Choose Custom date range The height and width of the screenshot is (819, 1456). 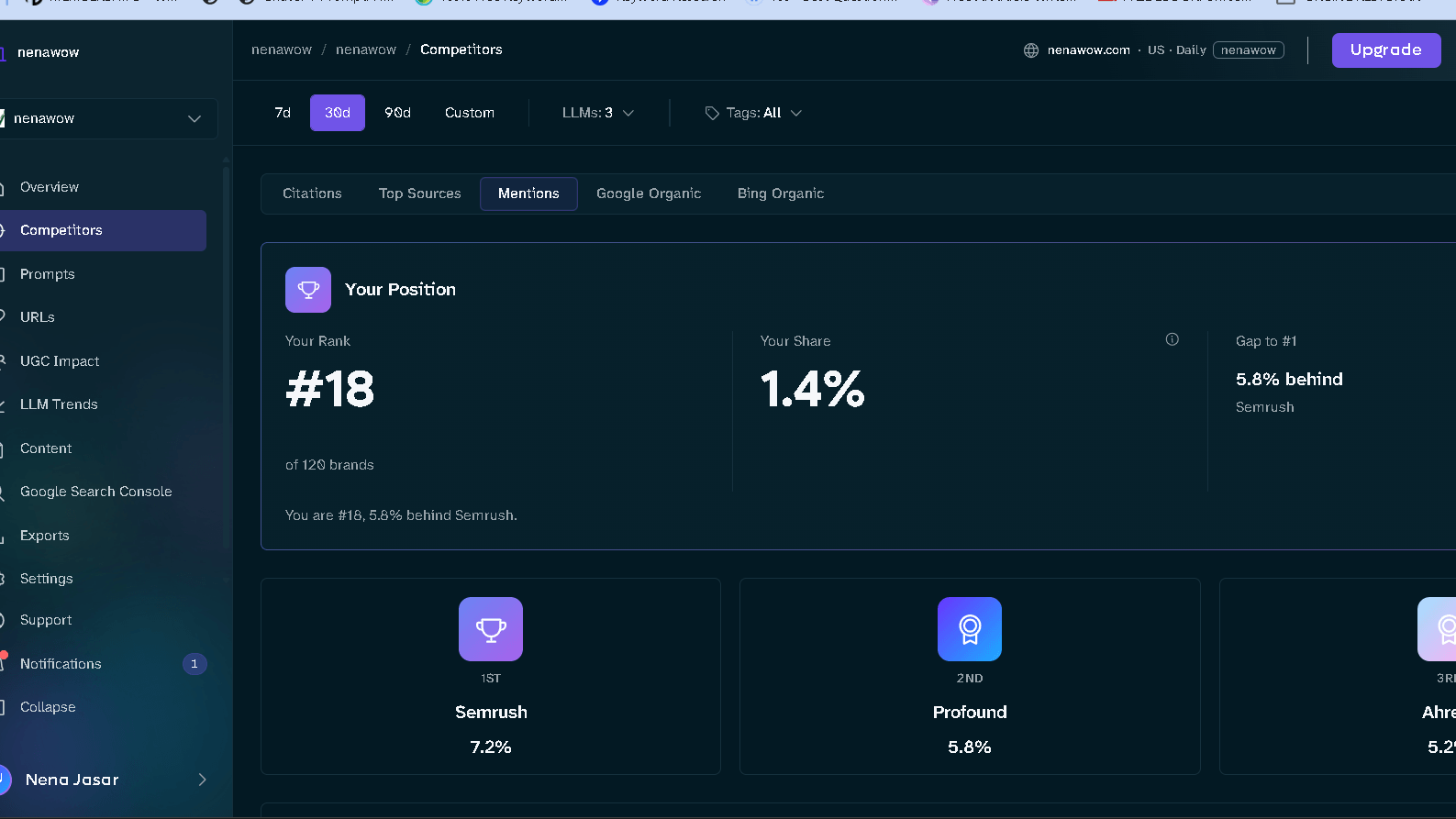pyautogui.click(x=470, y=113)
